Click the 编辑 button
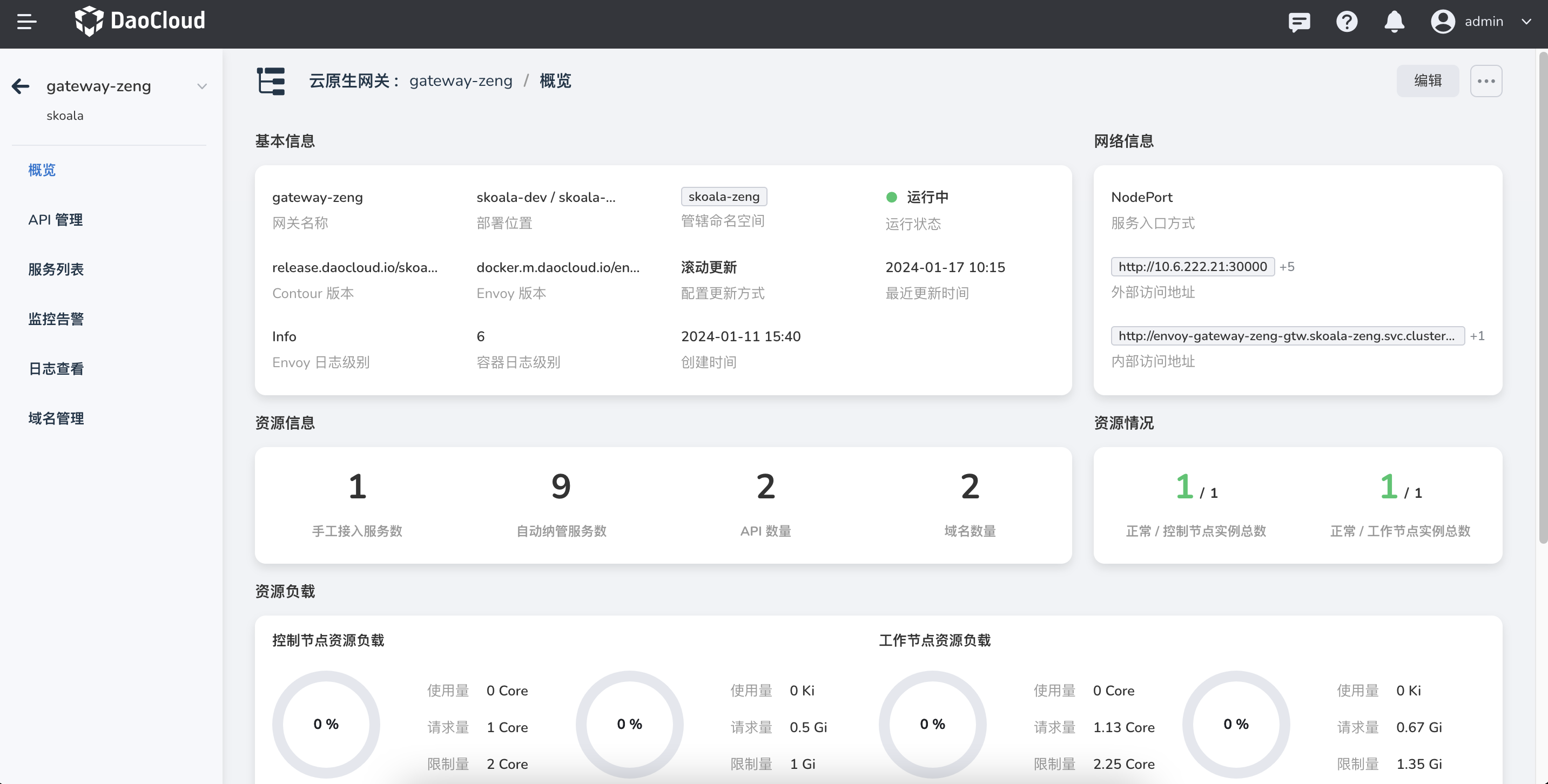1548x784 pixels. (1428, 80)
